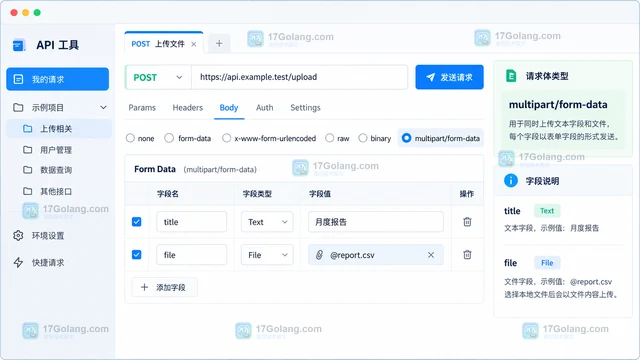Open the File type dropdown

tap(267, 255)
